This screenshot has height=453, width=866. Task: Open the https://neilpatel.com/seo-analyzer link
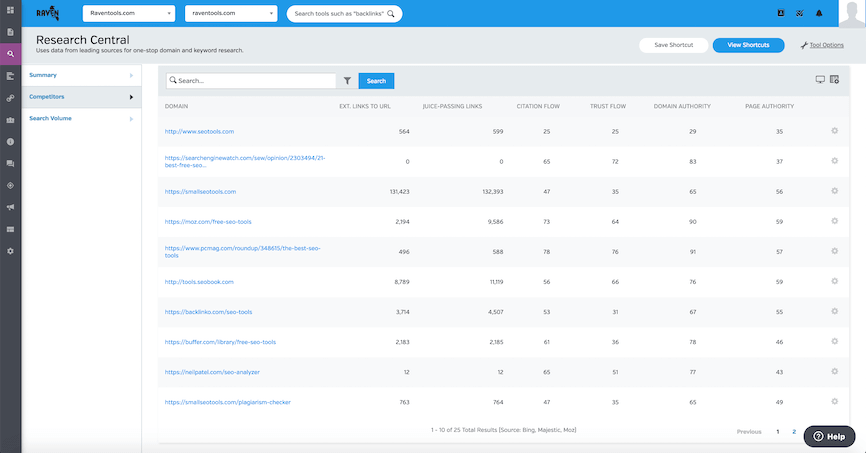(212, 372)
